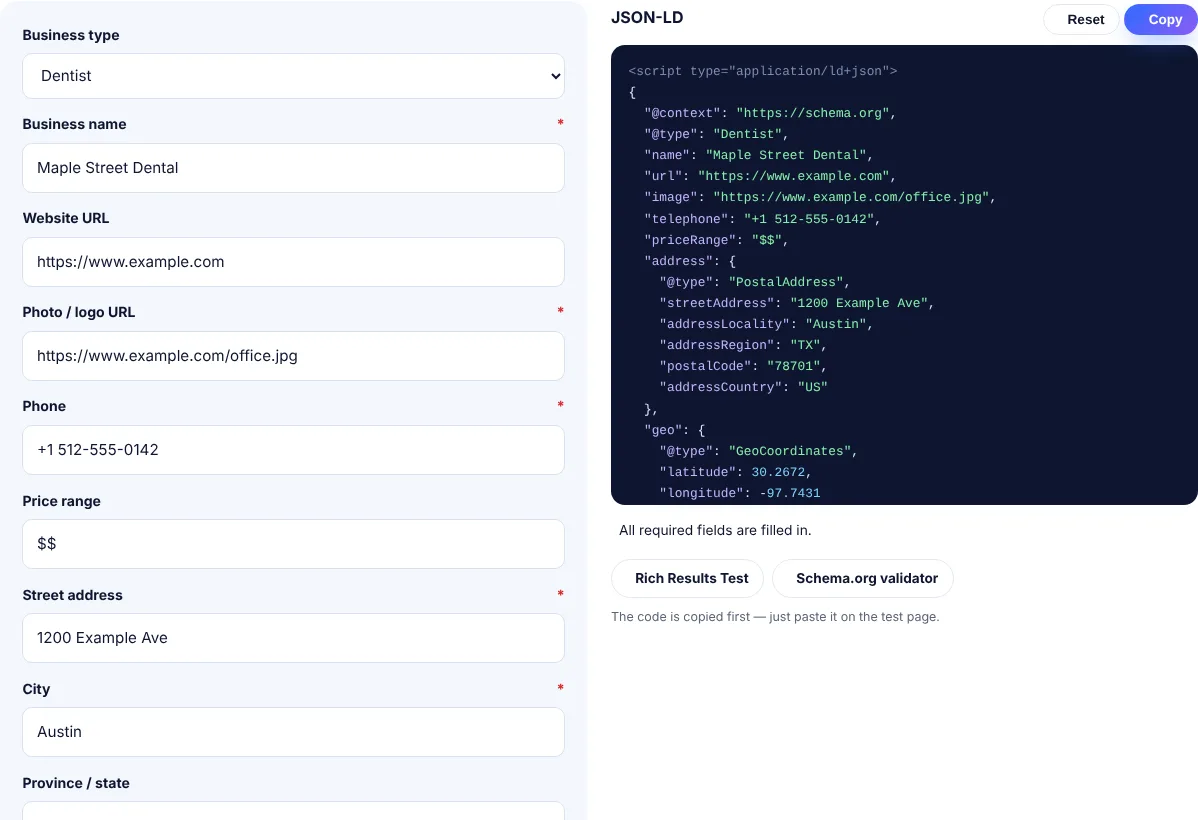Click the "name": "Maple Street Dental" line
This screenshot has width=1198, height=820.
(759, 155)
